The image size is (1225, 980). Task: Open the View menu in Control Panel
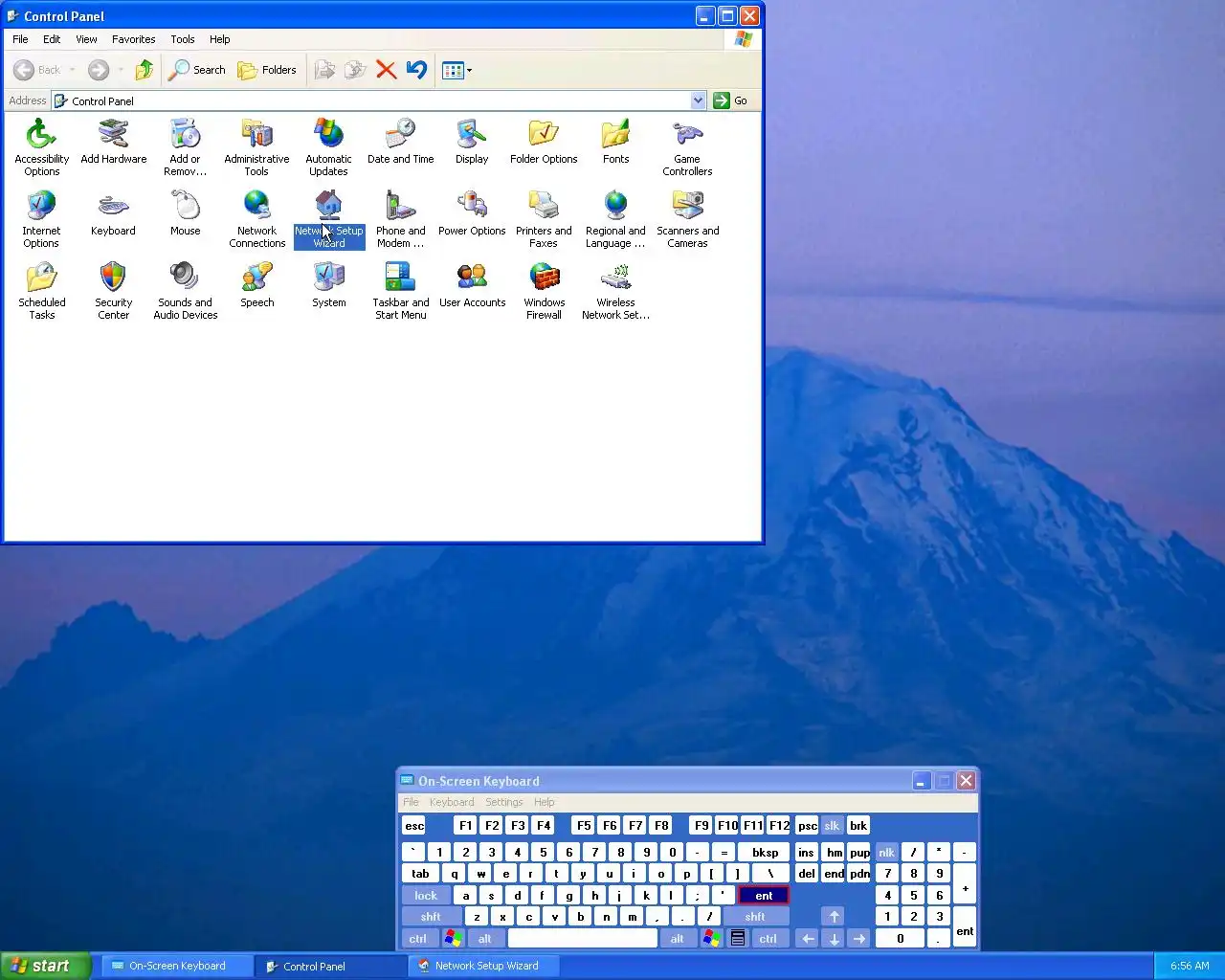(86, 39)
